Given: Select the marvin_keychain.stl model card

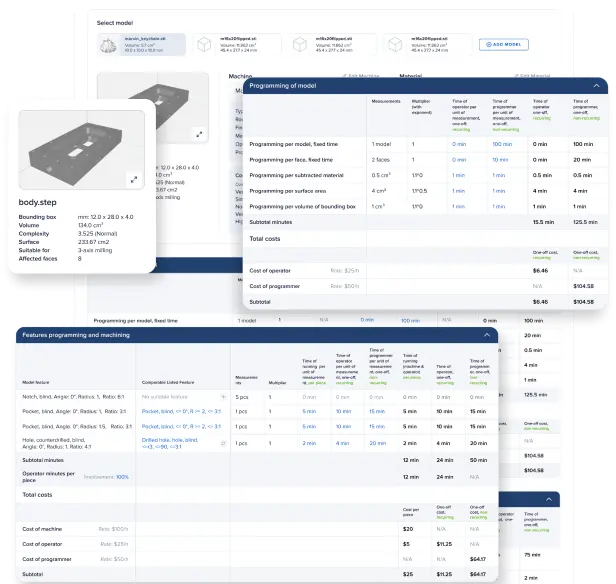Looking at the screenshot, I should [x=140, y=45].
